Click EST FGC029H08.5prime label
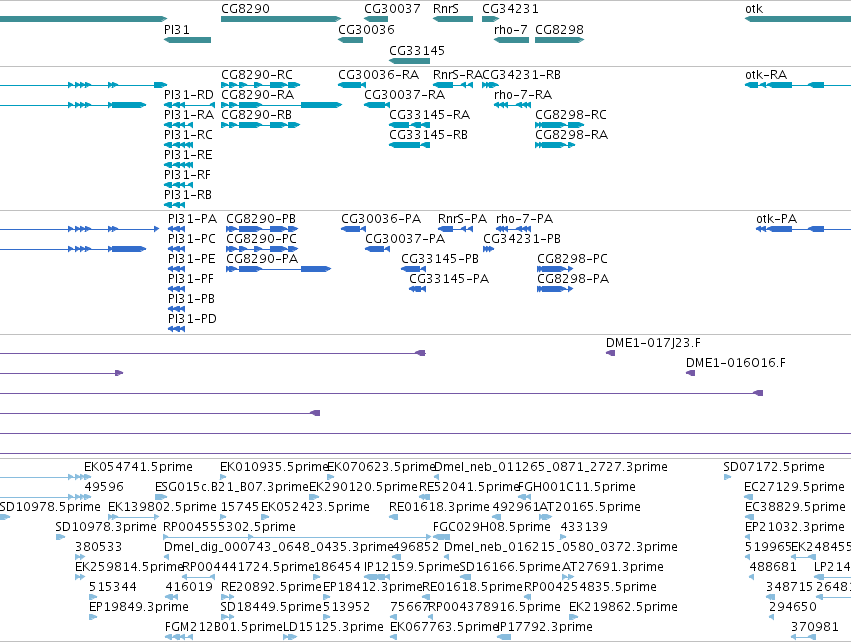Screen dimensions: 851x642 (x=492, y=527)
